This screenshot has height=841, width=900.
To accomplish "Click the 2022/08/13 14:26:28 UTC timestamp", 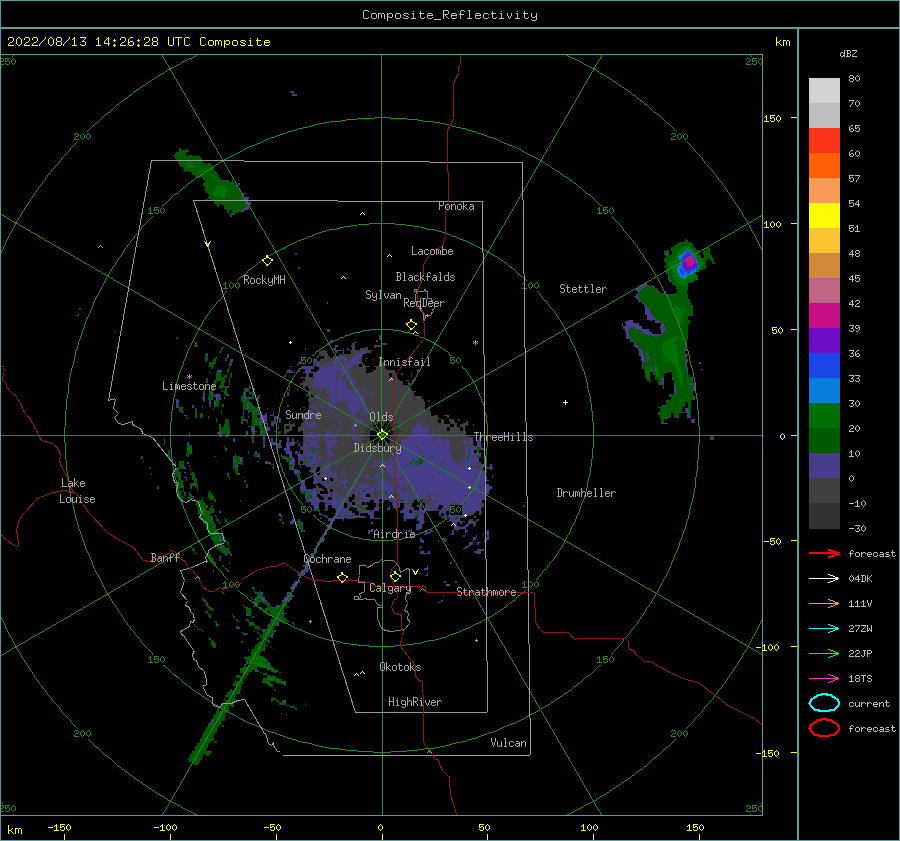I will point(99,42).
